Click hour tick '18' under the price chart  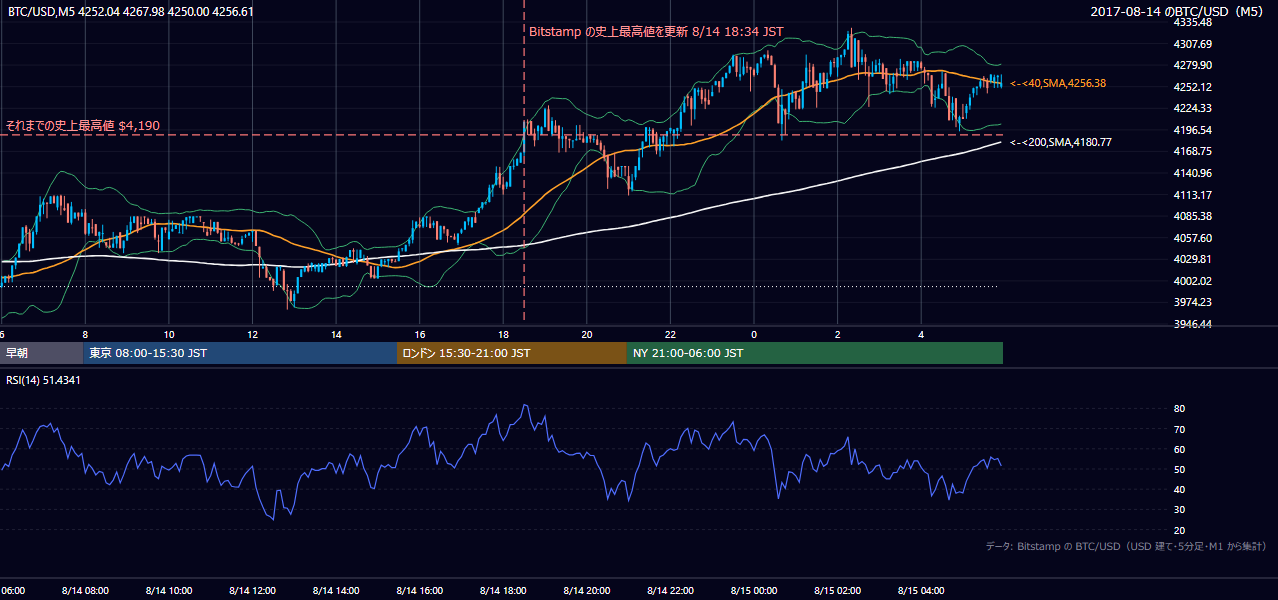coord(503,335)
